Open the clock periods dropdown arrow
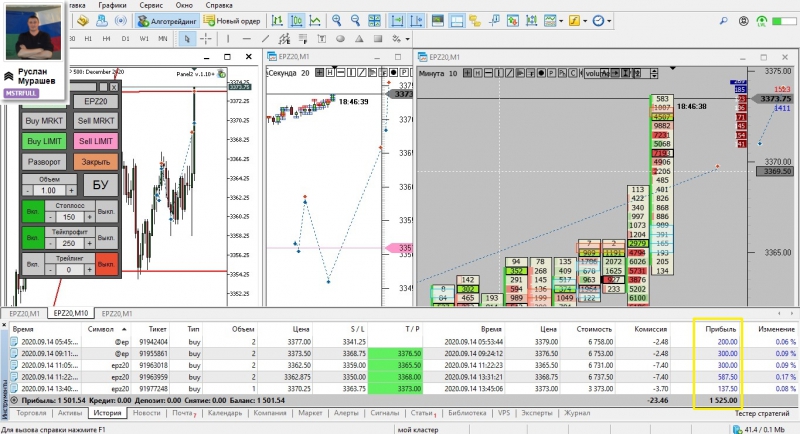The image size is (800, 434). pos(609,21)
